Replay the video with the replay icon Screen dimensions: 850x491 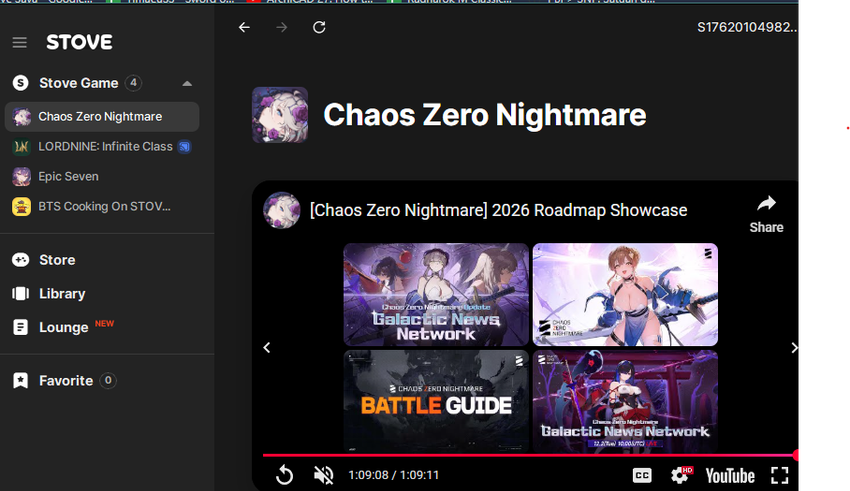coord(285,475)
